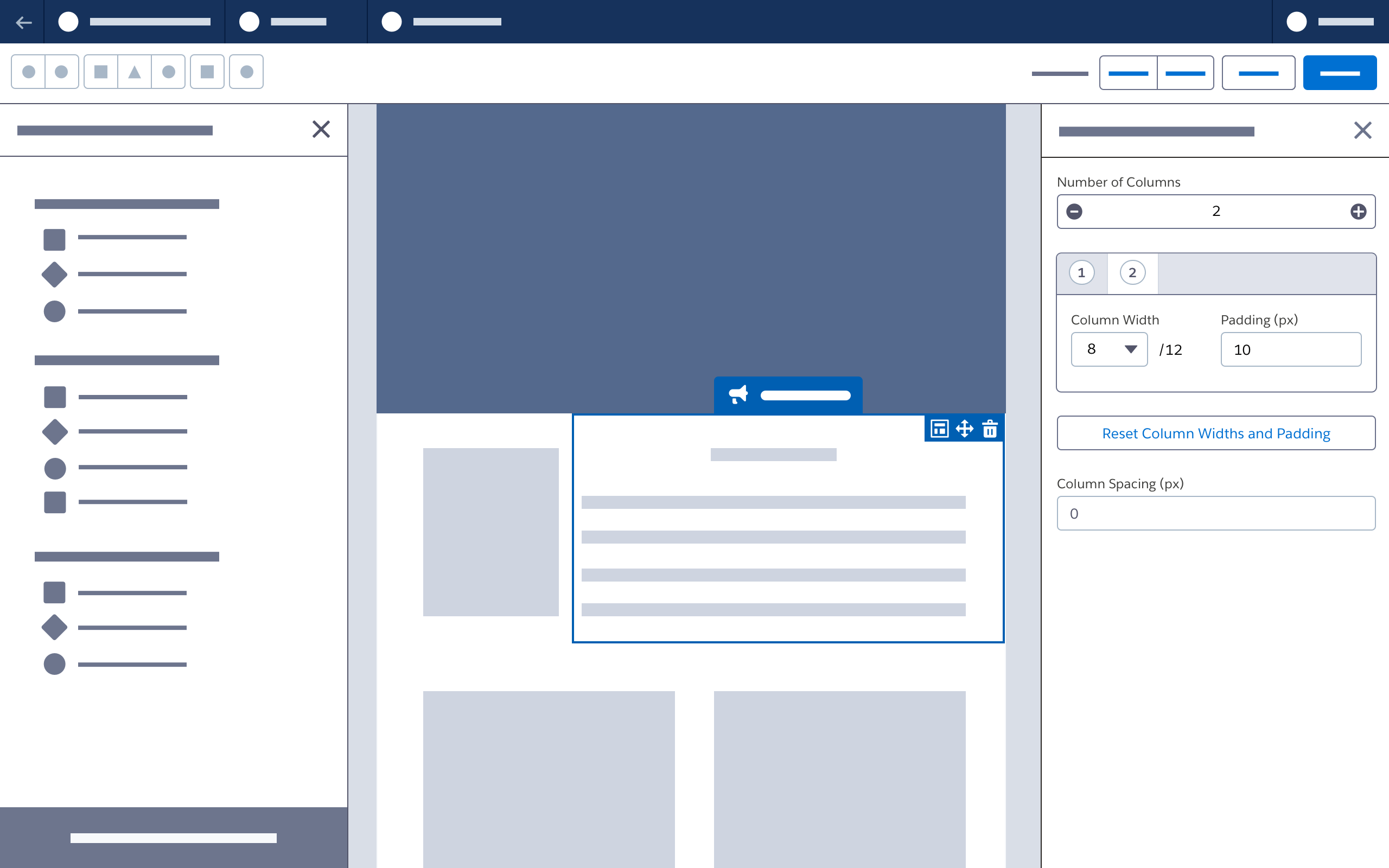
Task: Click the megaphone announcement icon above the component
Action: click(x=737, y=394)
